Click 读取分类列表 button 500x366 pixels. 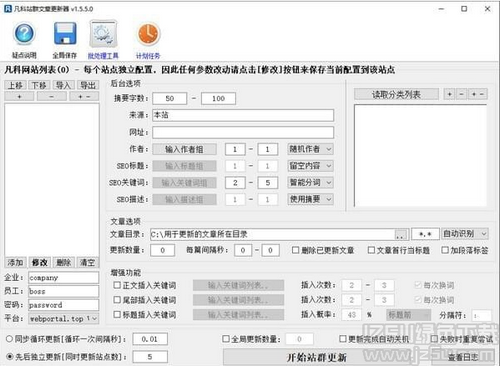[396, 95]
